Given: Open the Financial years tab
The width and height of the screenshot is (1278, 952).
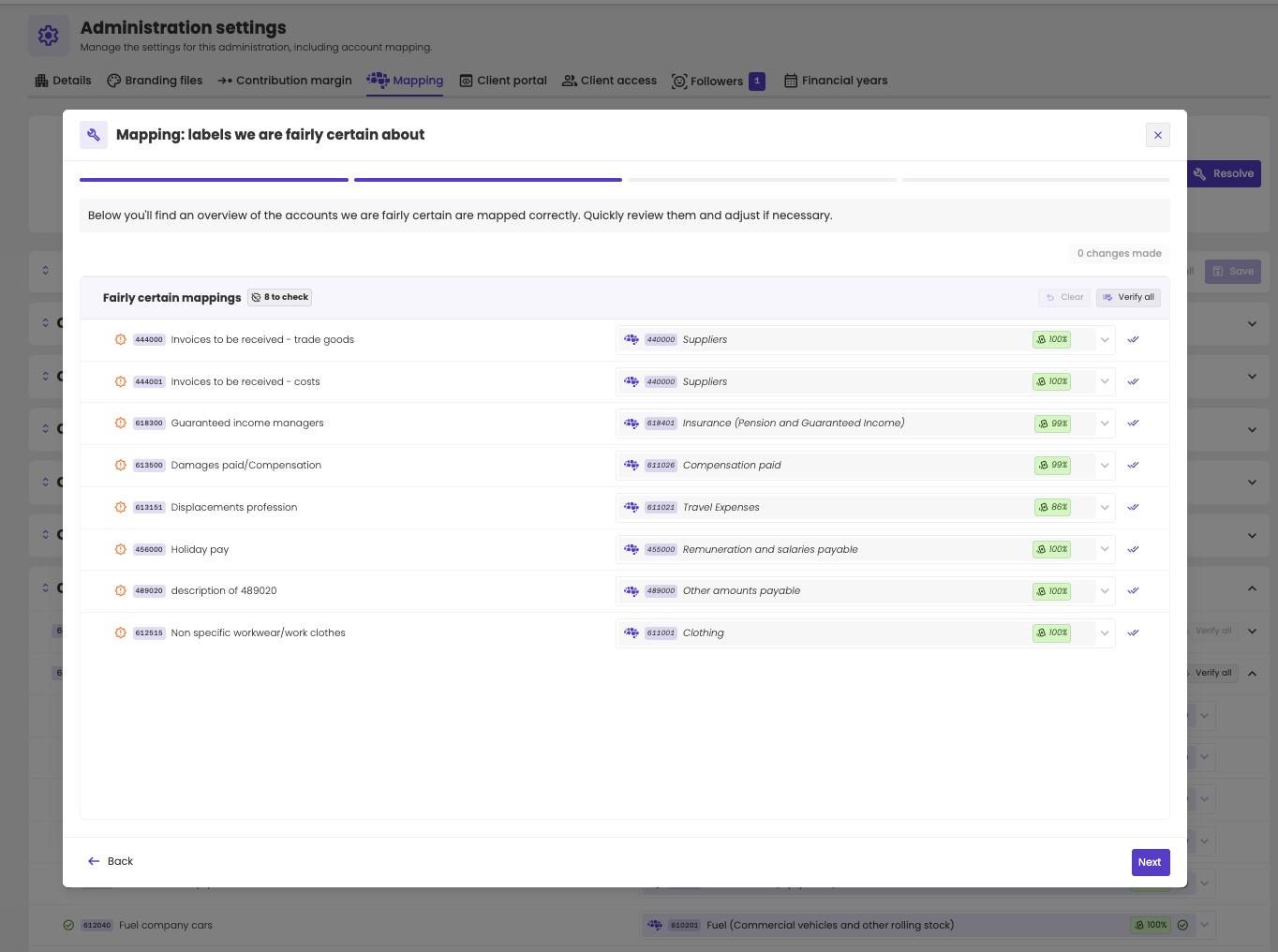Looking at the screenshot, I should (x=836, y=81).
